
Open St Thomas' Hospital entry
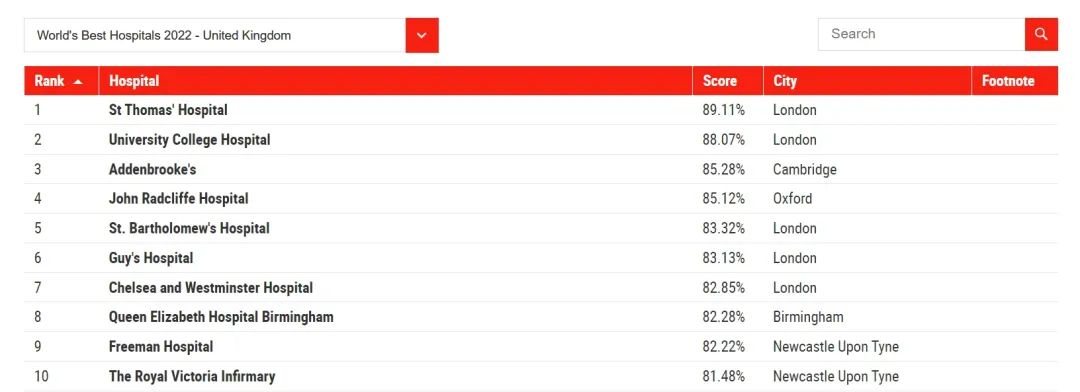(168, 110)
